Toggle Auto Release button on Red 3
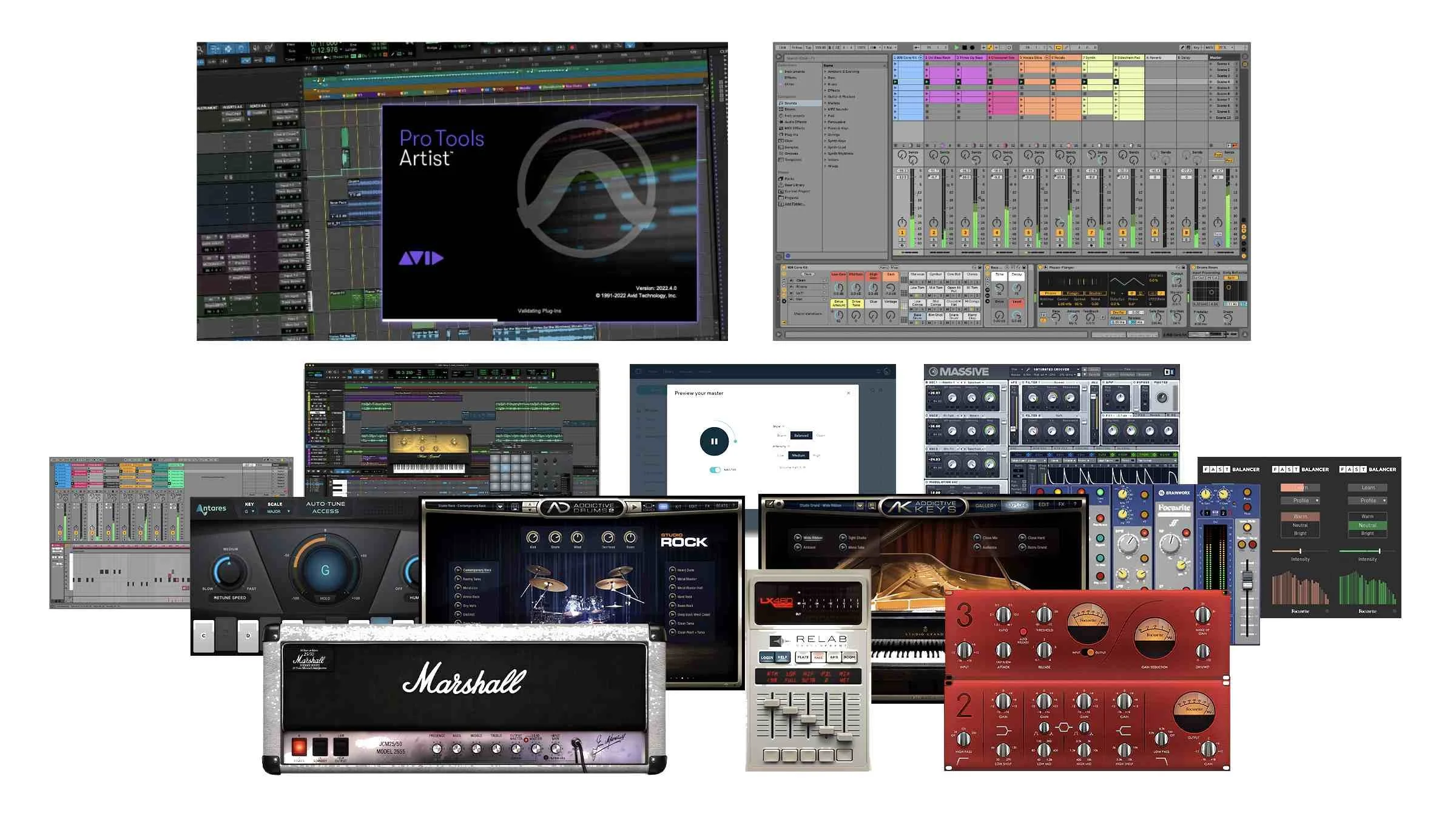This screenshot has height=819, width=1456. click(x=1023, y=632)
